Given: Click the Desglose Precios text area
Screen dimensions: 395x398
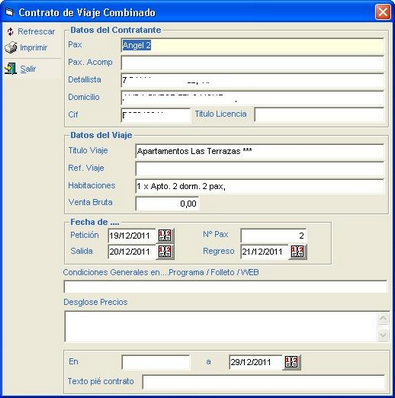Looking at the screenshot, I should coord(221,326).
